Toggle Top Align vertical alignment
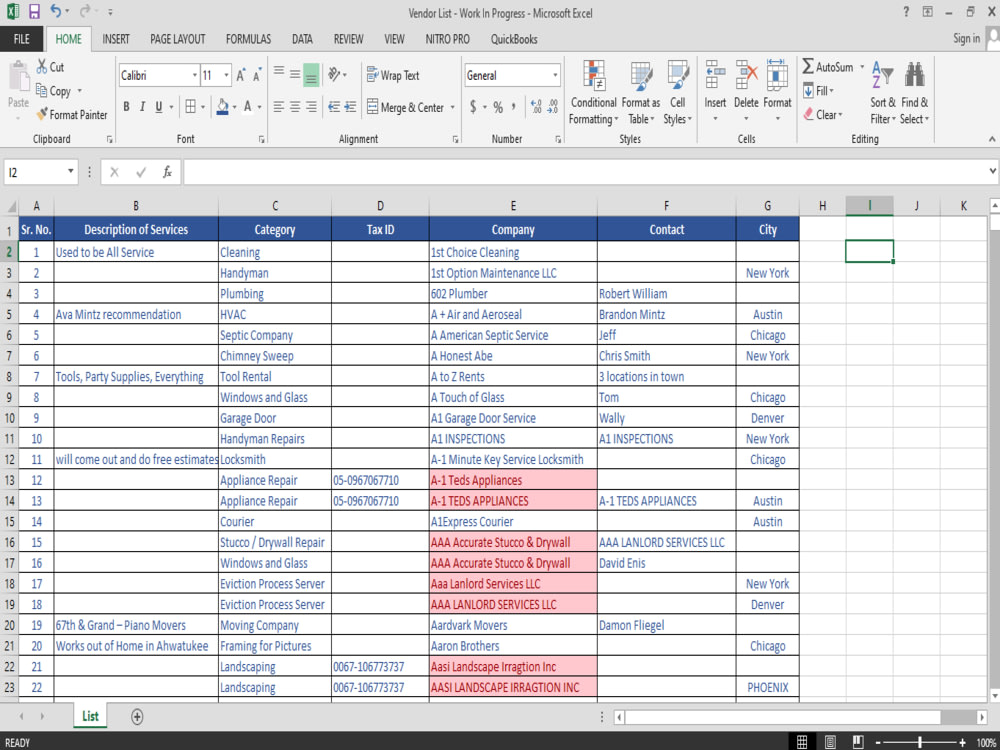This screenshot has width=1000, height=750. (279, 71)
